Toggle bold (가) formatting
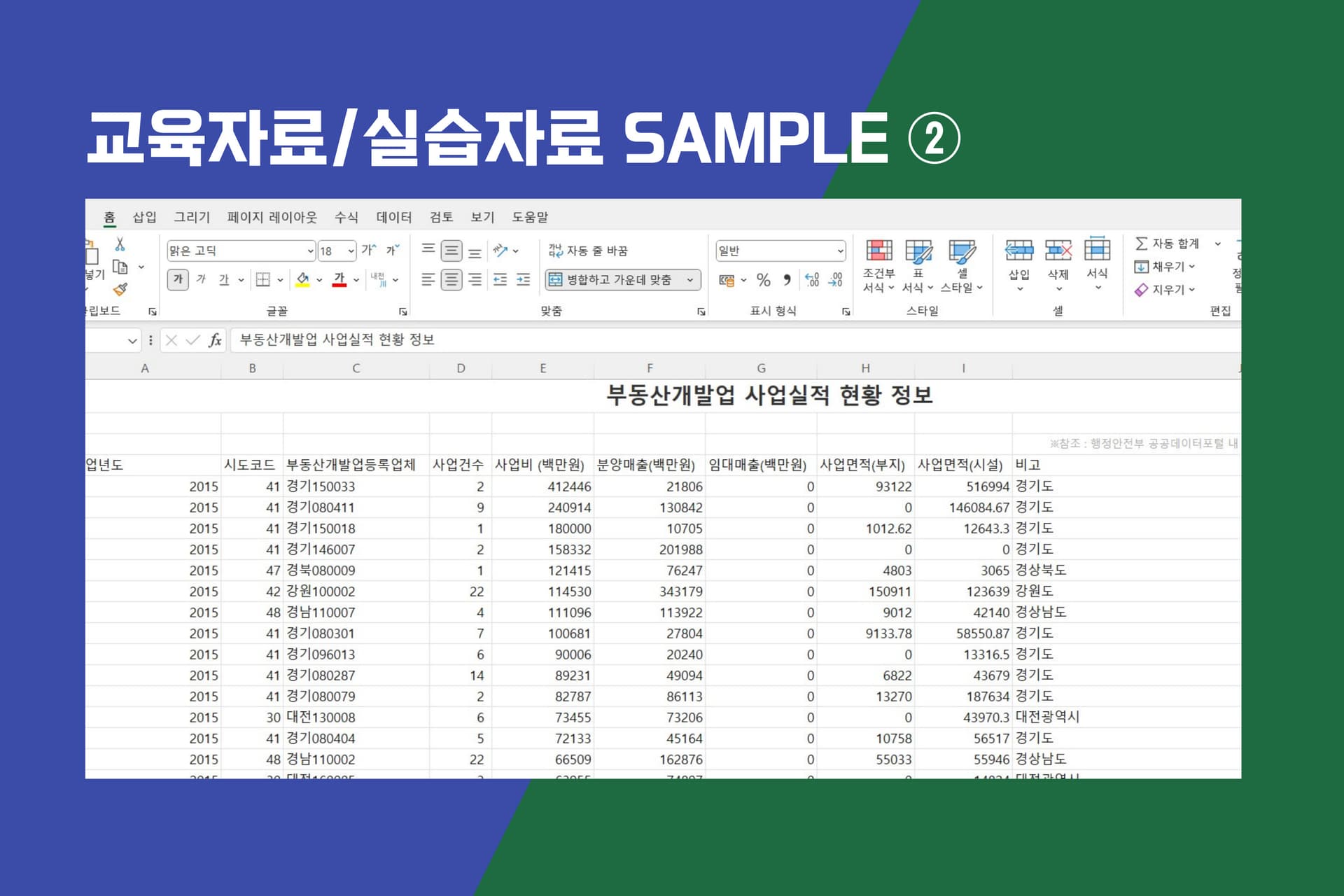 pos(178,279)
